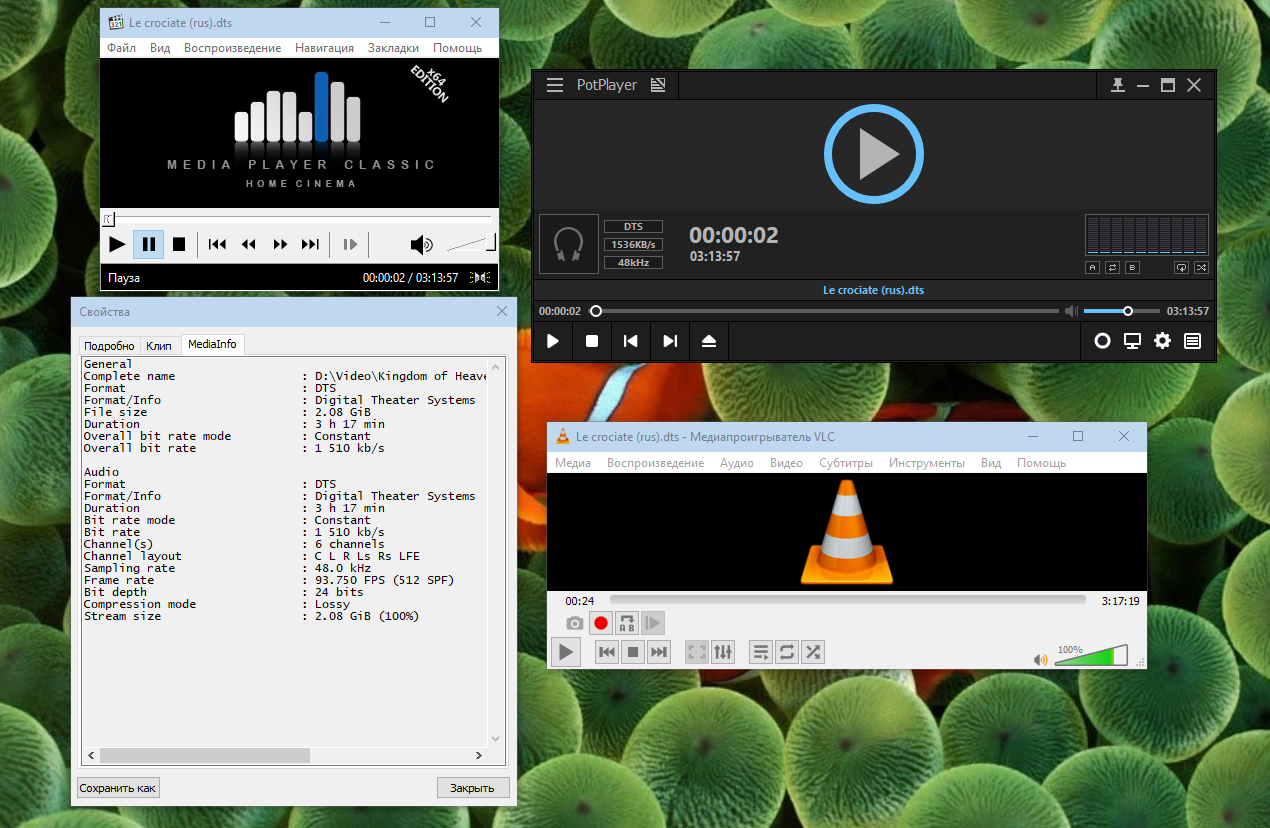
Task: Open the Навигация menu in Media Player Classic
Action: point(324,48)
